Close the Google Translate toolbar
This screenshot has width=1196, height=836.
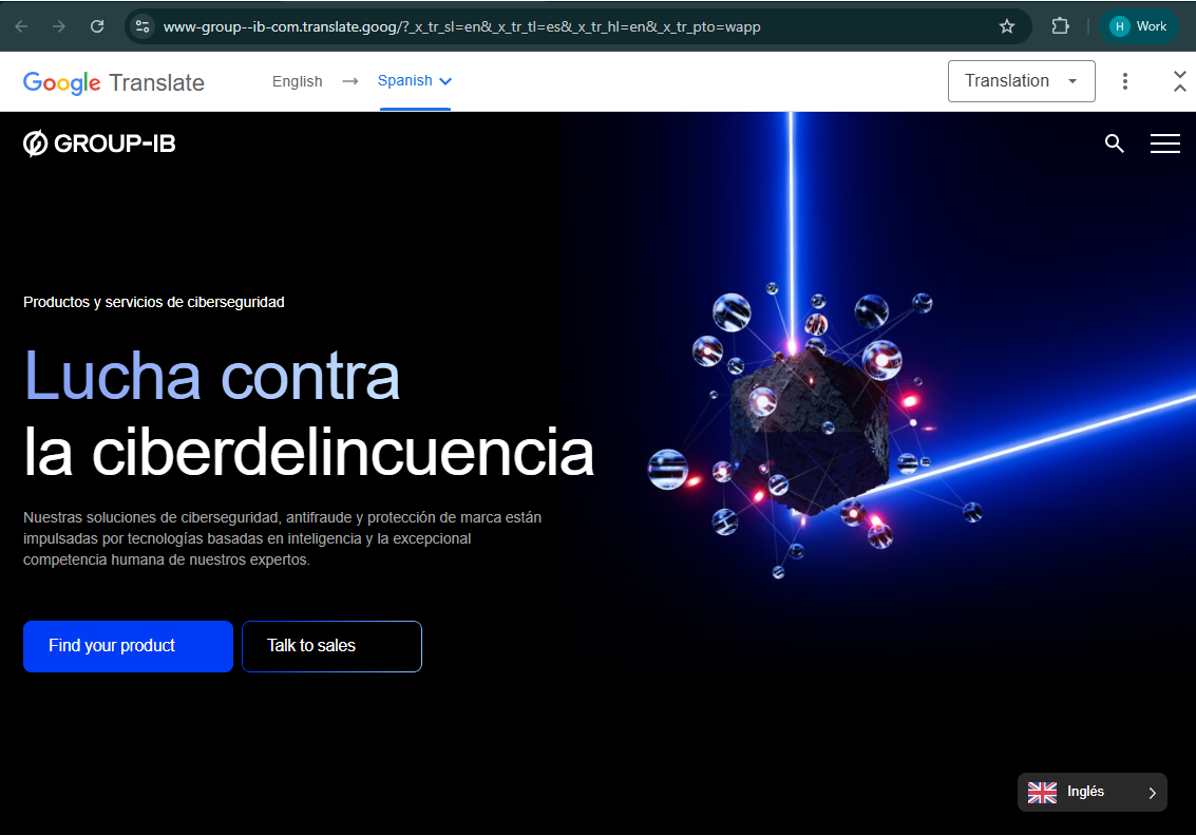click(1179, 81)
